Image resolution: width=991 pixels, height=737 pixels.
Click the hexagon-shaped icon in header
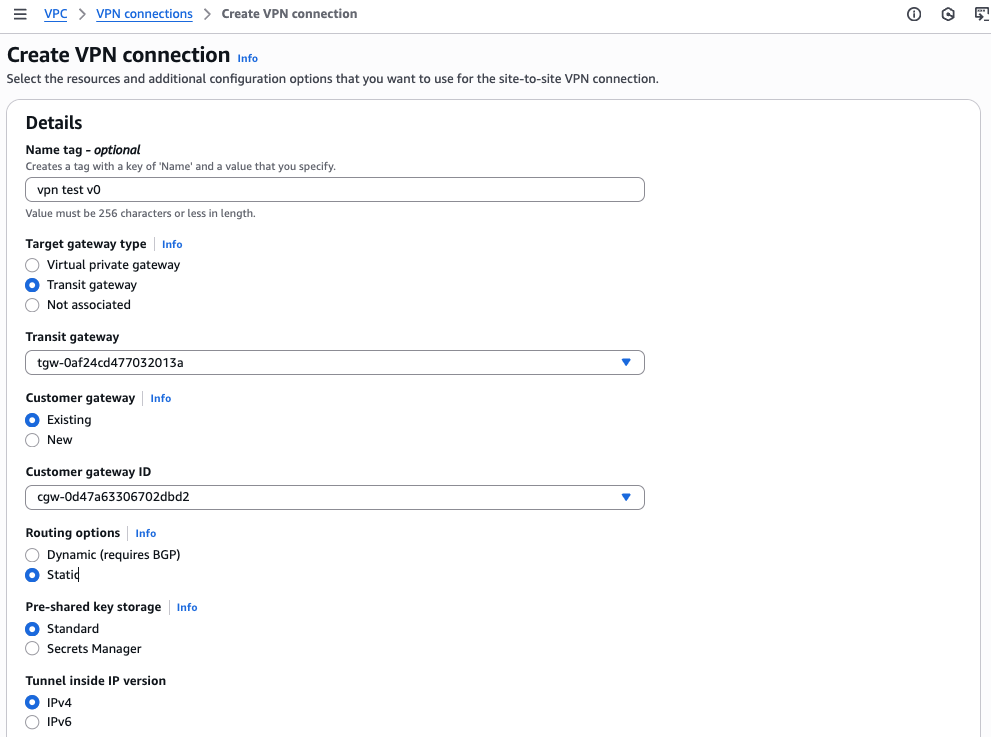948,14
